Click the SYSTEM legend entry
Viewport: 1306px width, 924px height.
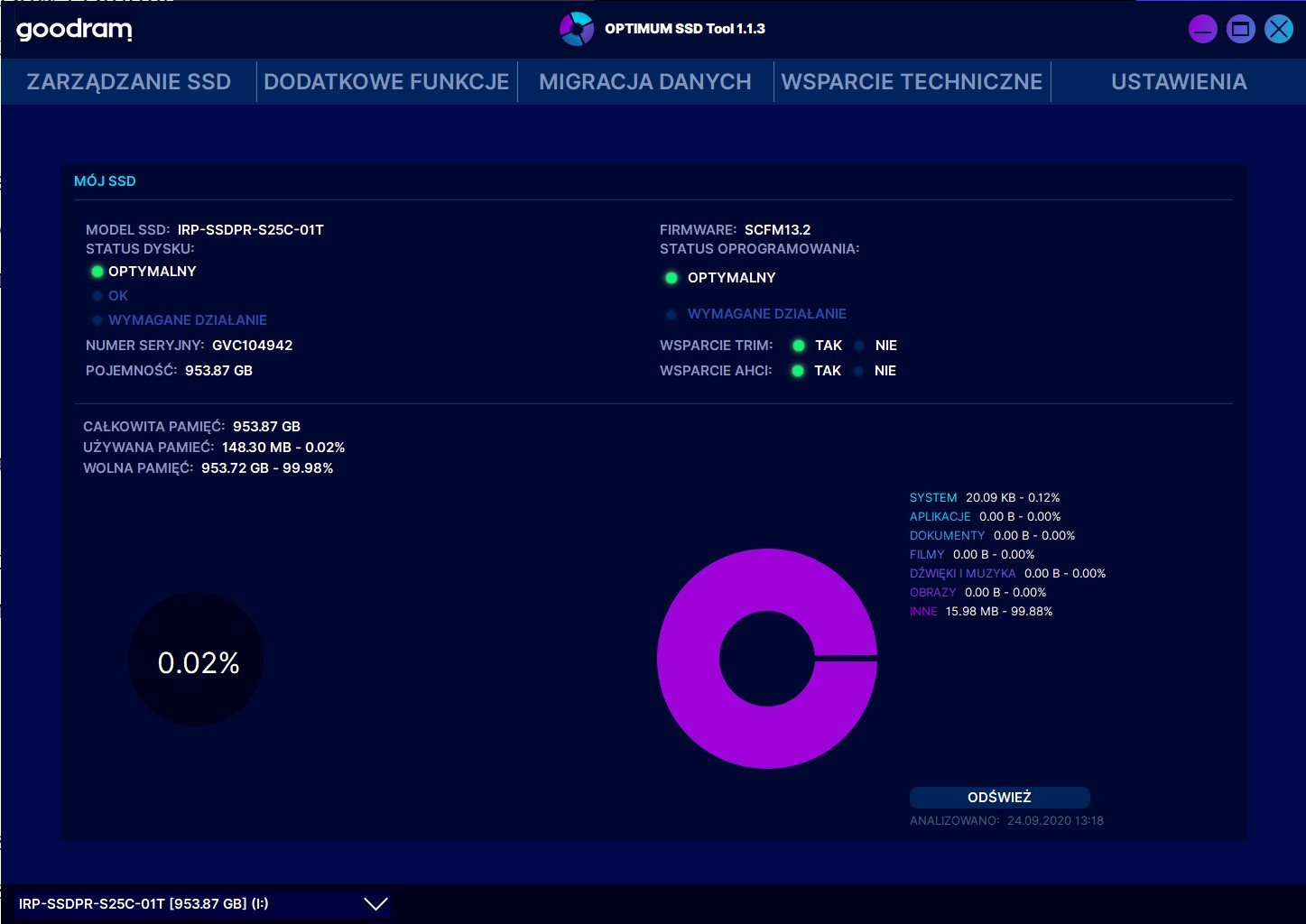933,498
